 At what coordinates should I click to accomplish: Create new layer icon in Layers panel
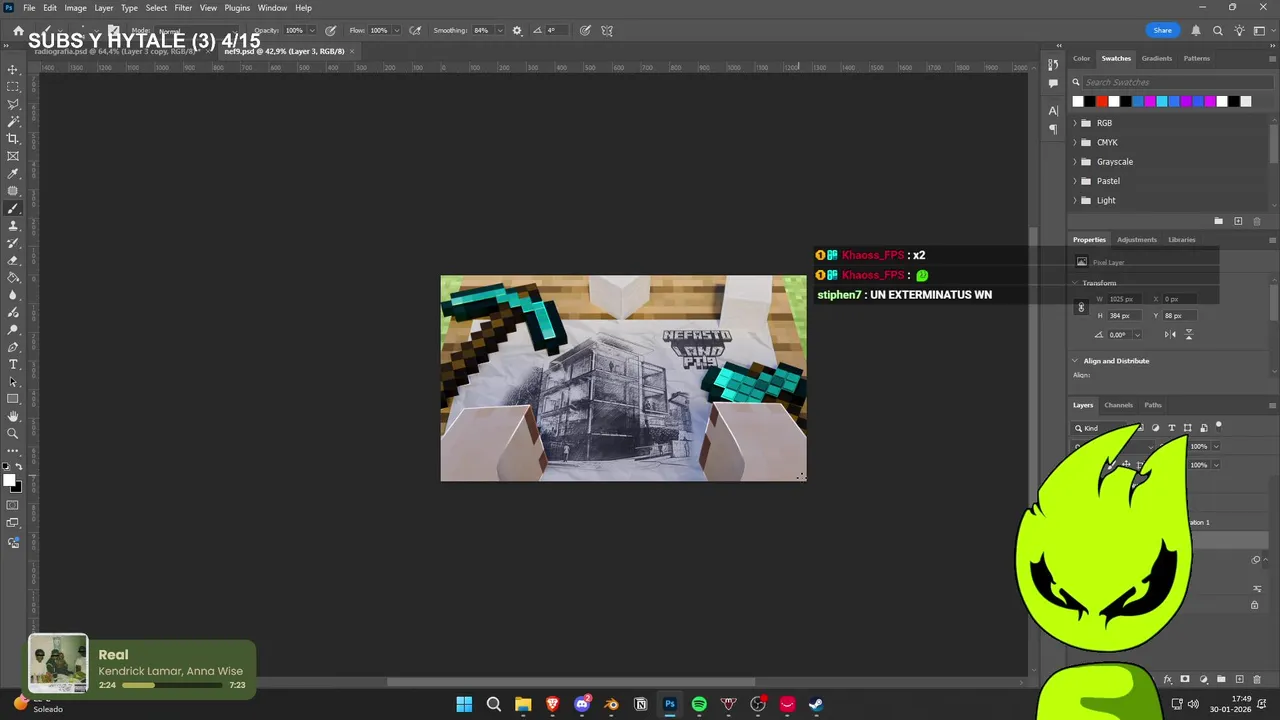[1240, 680]
